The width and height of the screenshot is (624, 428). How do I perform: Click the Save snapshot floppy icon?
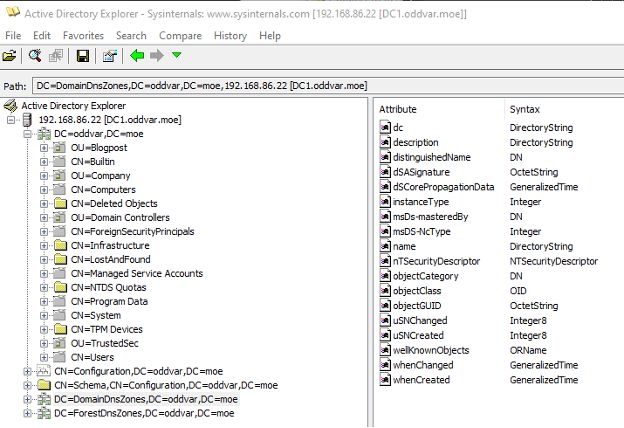(82, 56)
